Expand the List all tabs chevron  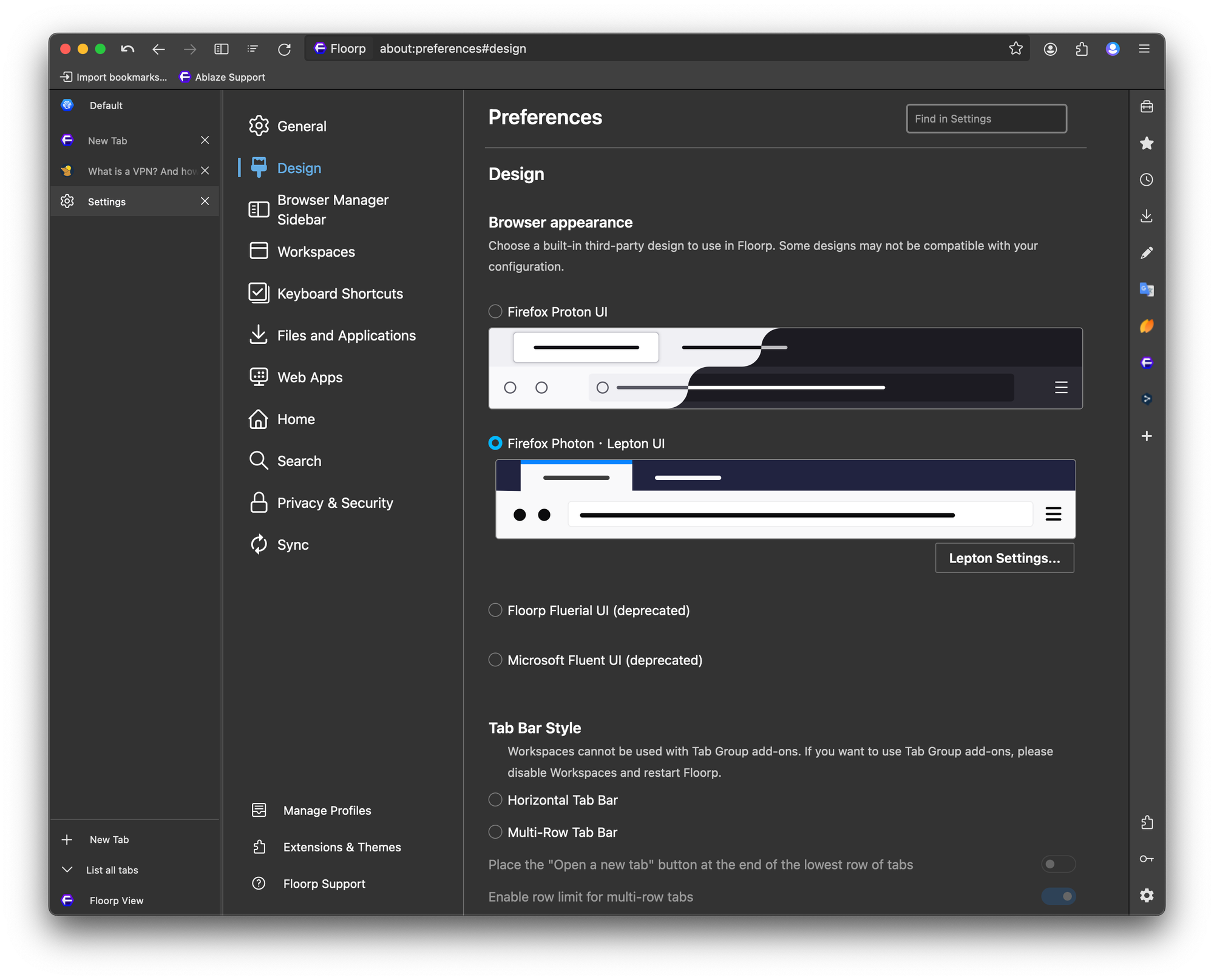(67, 870)
